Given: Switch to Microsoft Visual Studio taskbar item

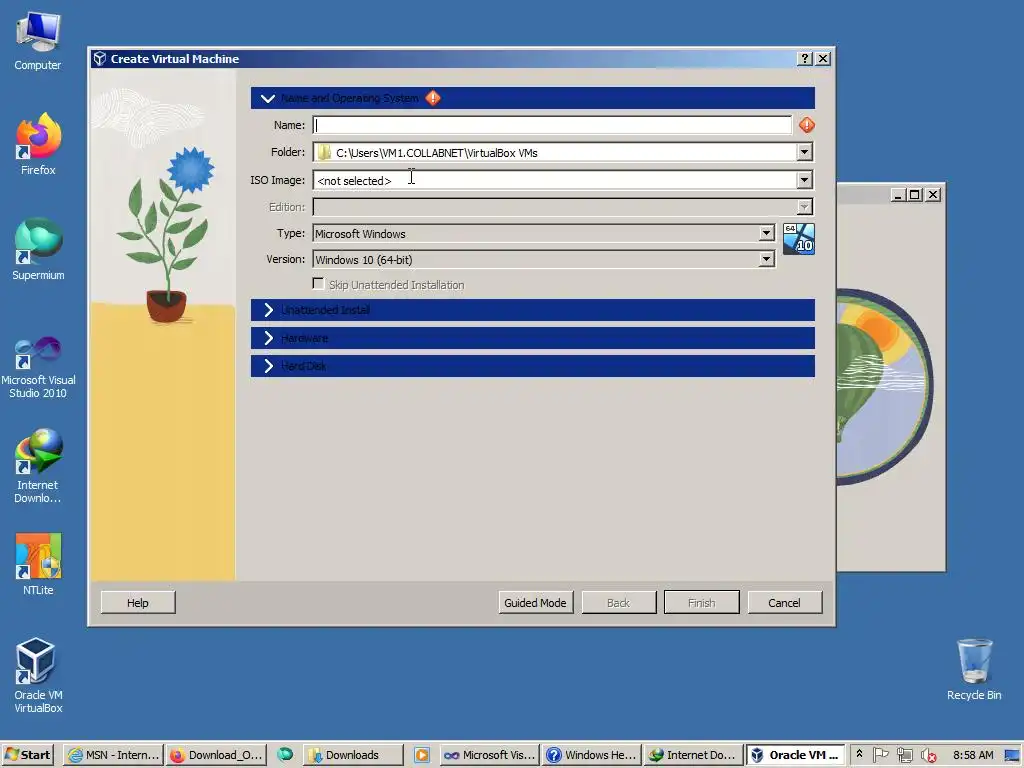Looking at the screenshot, I should (x=490, y=755).
